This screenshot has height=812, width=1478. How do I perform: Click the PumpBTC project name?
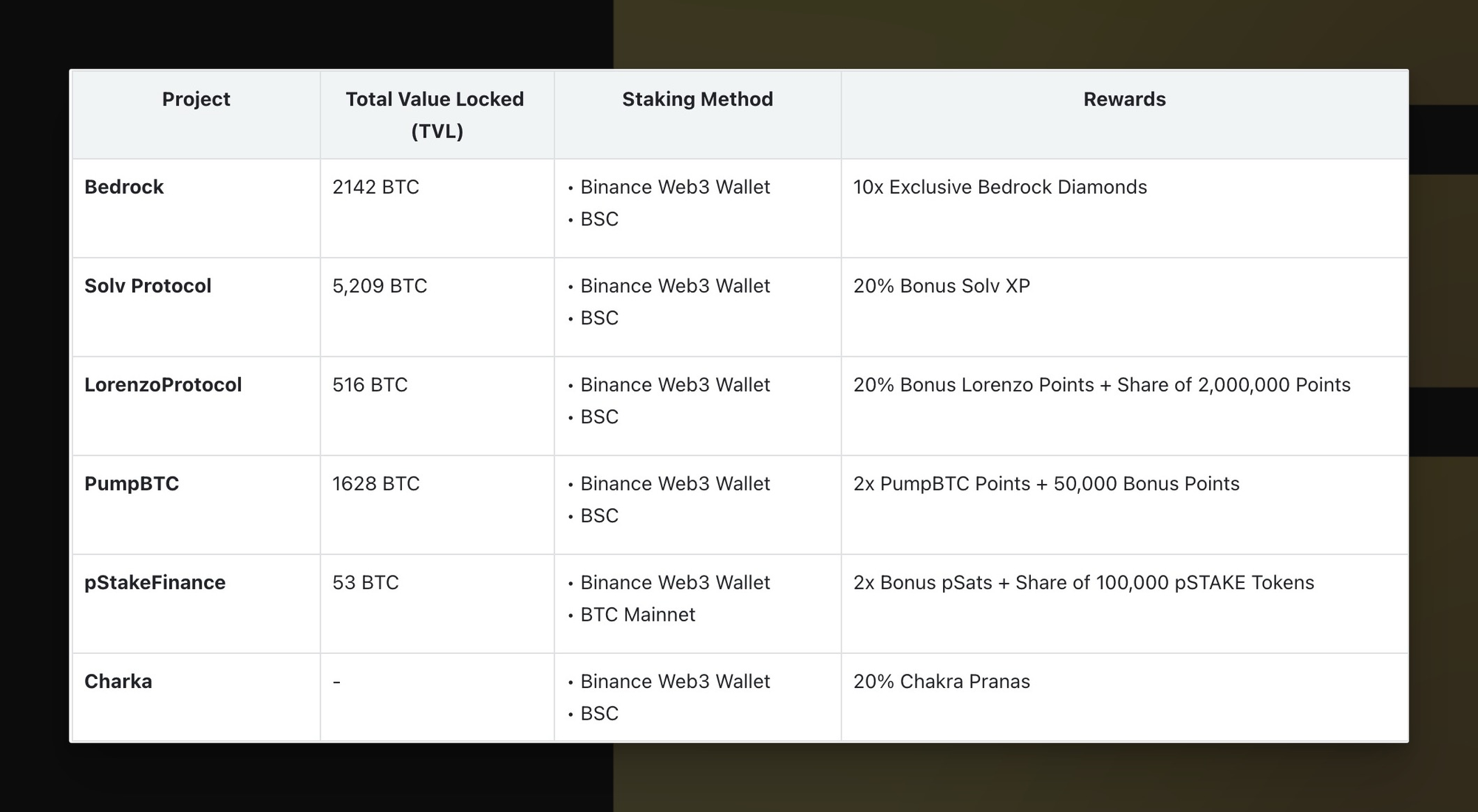click(132, 484)
